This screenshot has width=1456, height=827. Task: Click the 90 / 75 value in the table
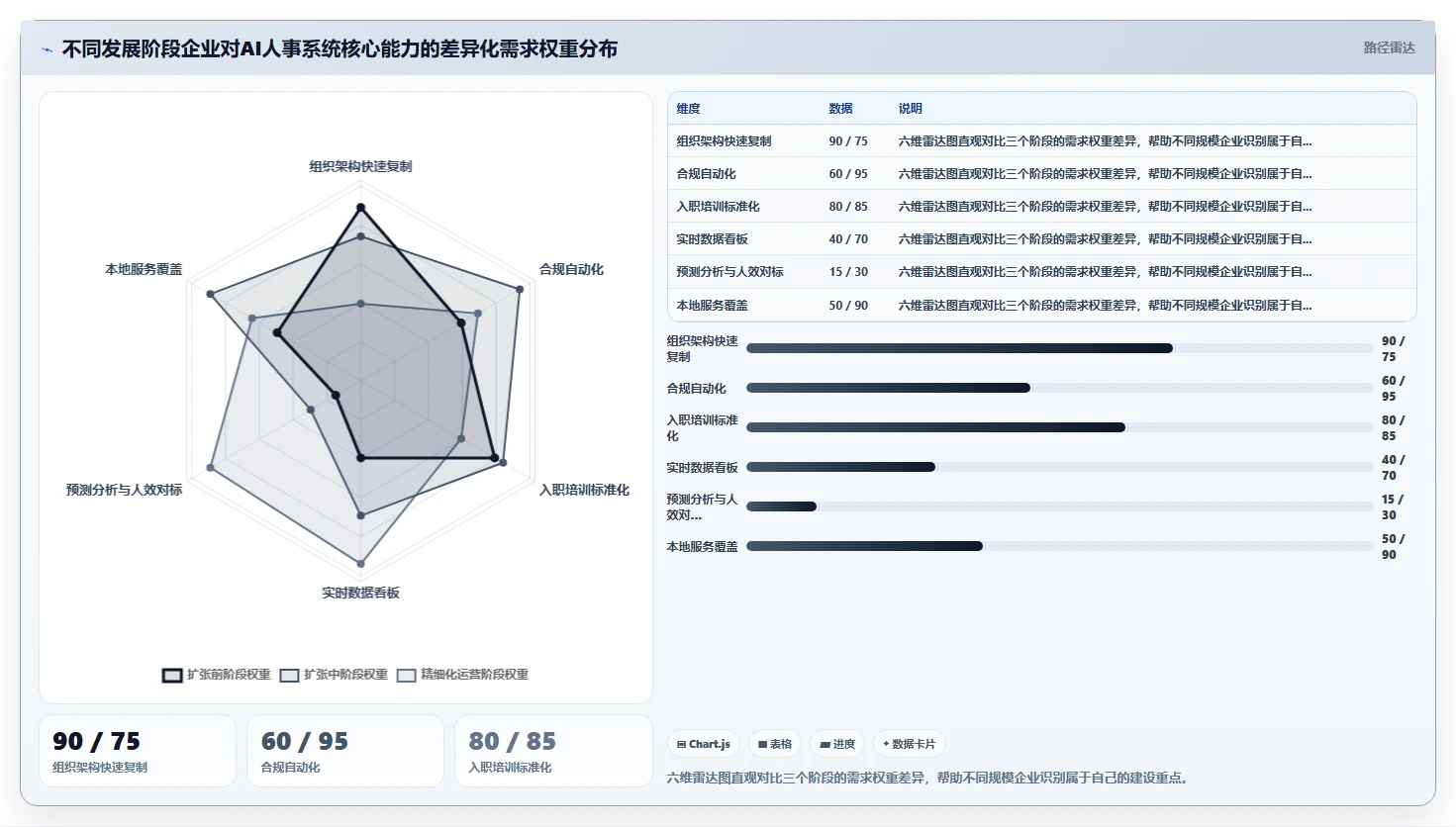(848, 141)
